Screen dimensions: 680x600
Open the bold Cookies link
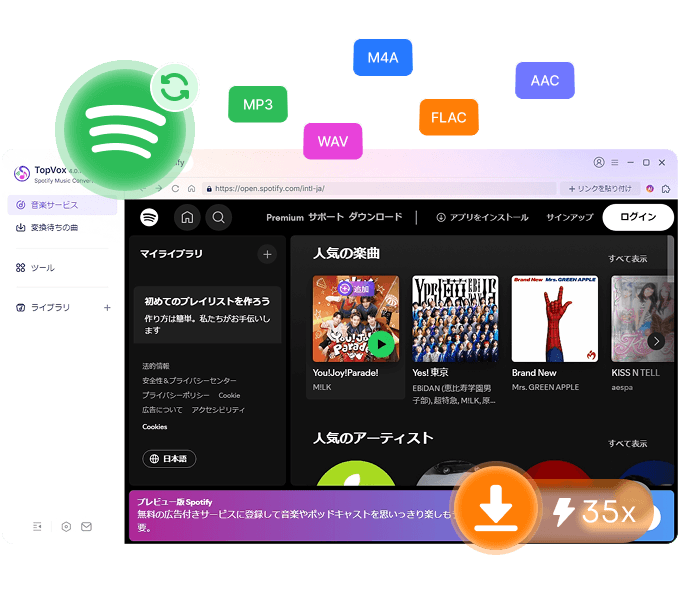point(154,427)
